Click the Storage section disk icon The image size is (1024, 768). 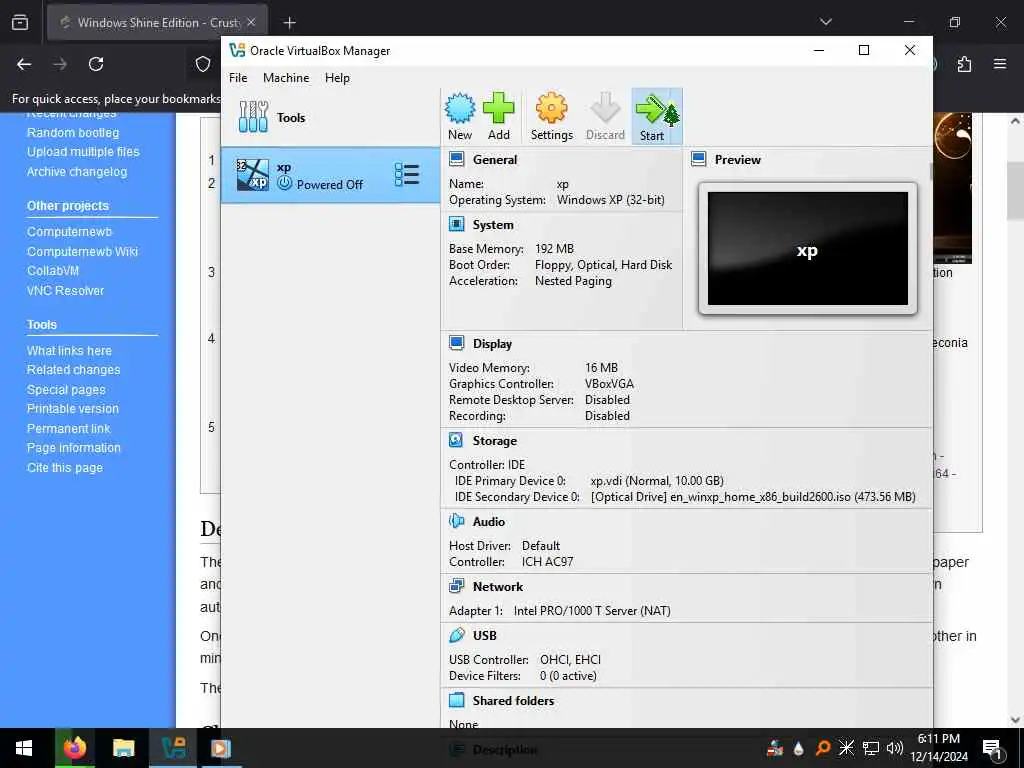[x=456, y=440]
